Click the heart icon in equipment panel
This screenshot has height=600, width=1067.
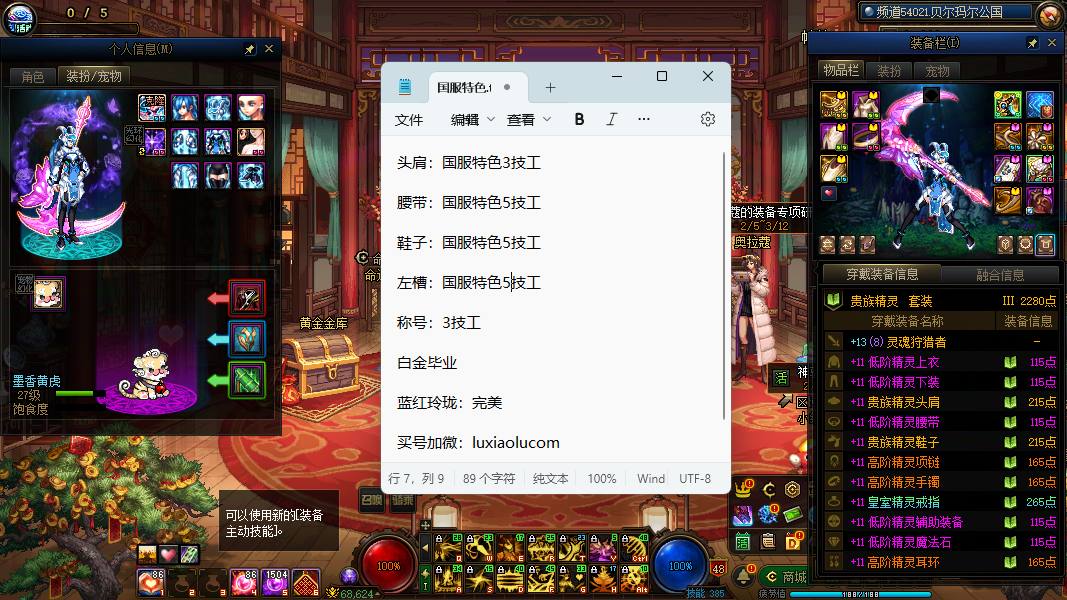point(829,193)
